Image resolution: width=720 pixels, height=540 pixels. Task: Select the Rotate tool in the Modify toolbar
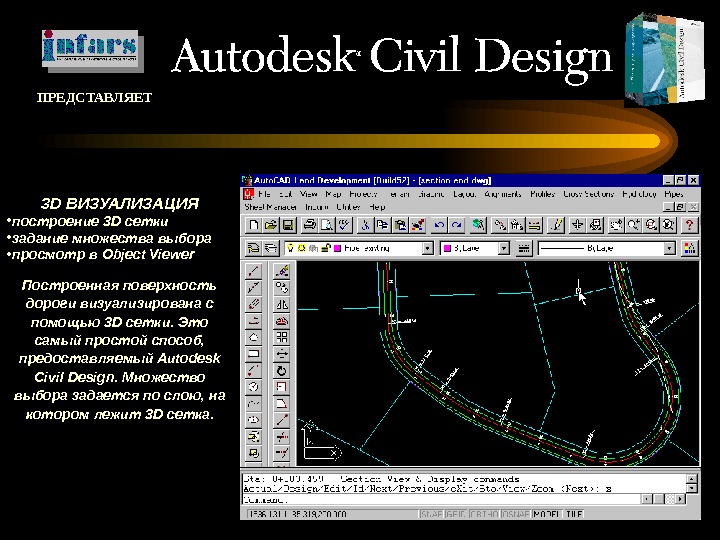281,371
